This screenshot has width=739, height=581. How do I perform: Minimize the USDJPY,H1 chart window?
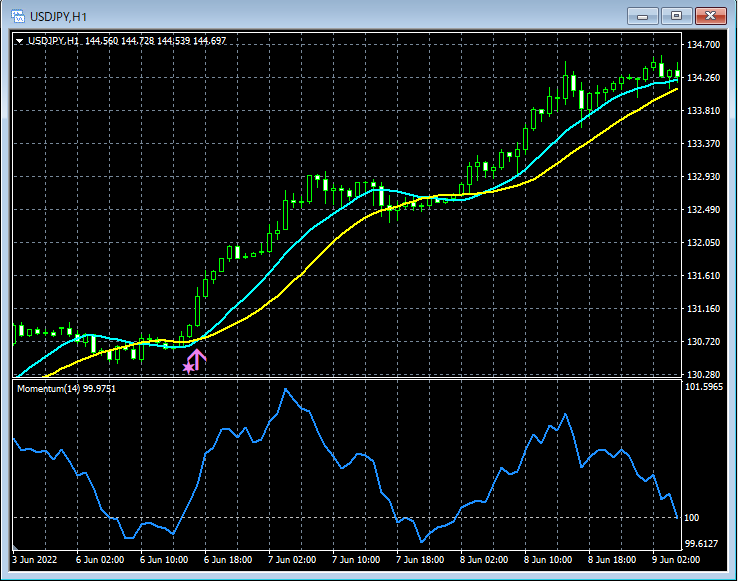coord(642,16)
